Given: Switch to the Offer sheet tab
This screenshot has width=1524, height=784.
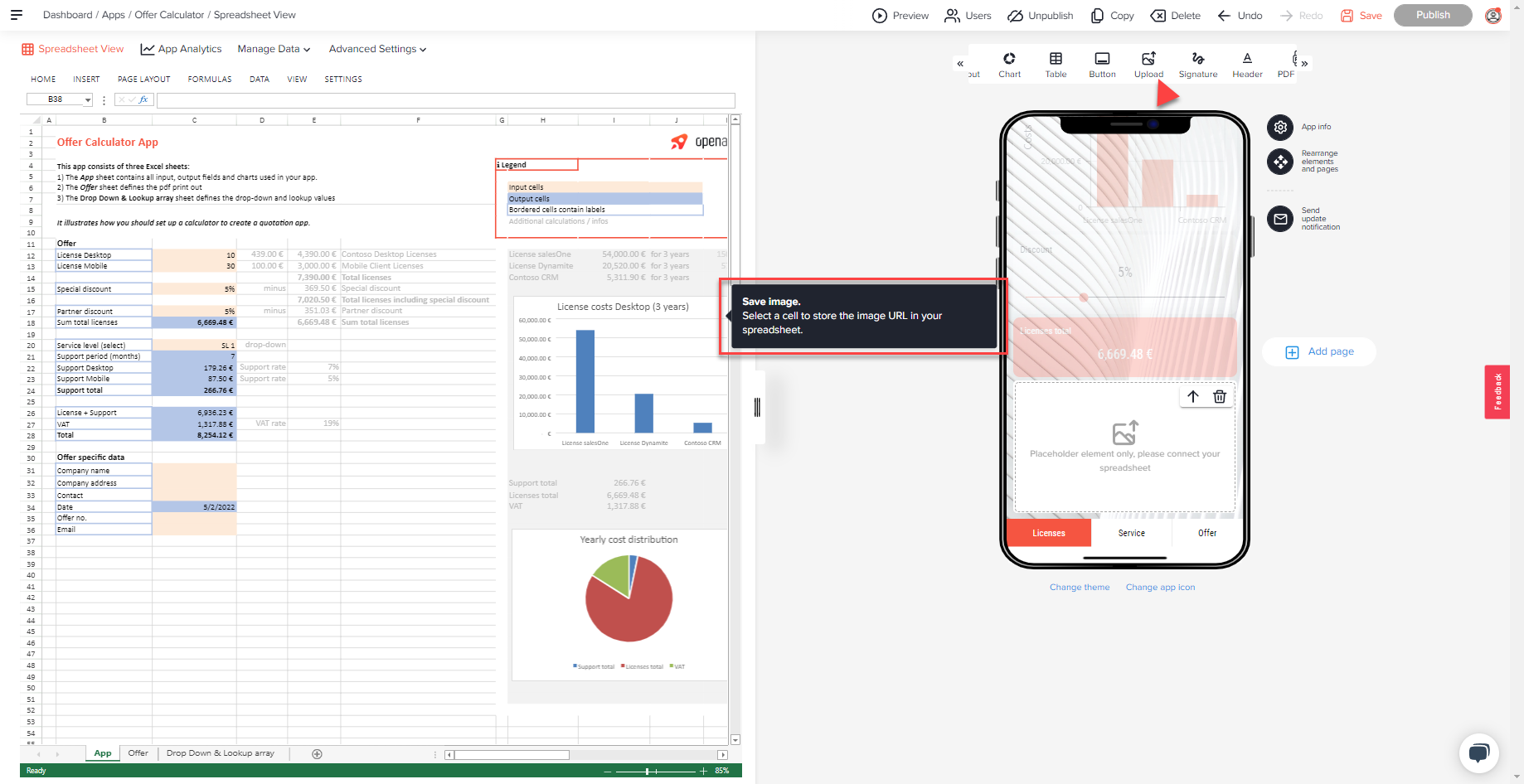Looking at the screenshot, I should 138,753.
